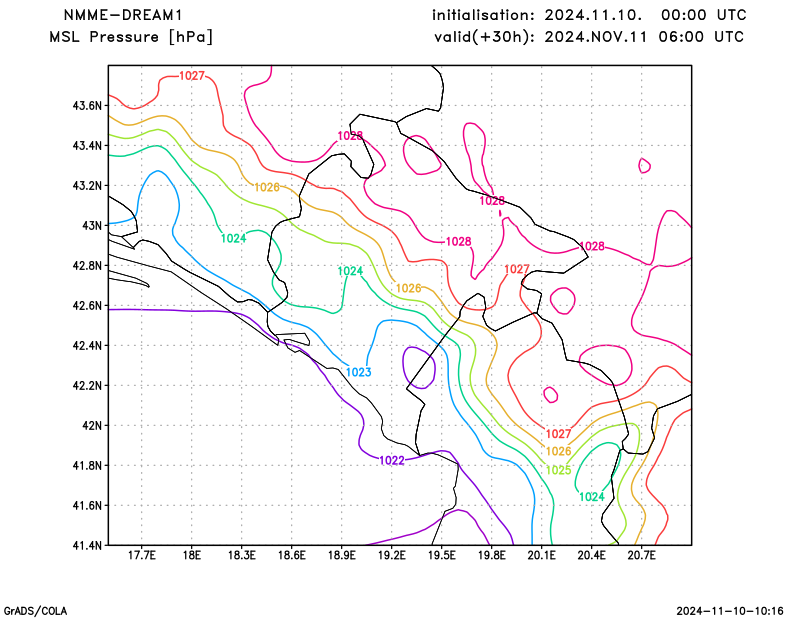Click the 43.6N latitude axis label
Screen dimensions: 800x618
[87, 106]
